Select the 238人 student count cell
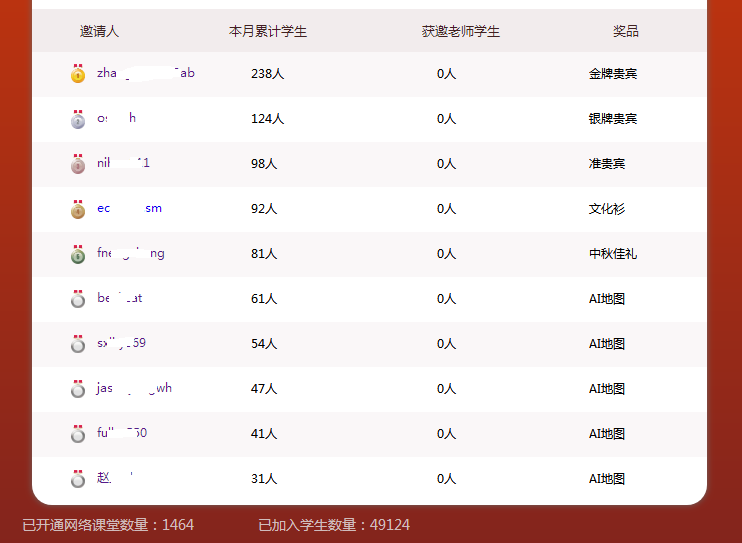 point(267,74)
